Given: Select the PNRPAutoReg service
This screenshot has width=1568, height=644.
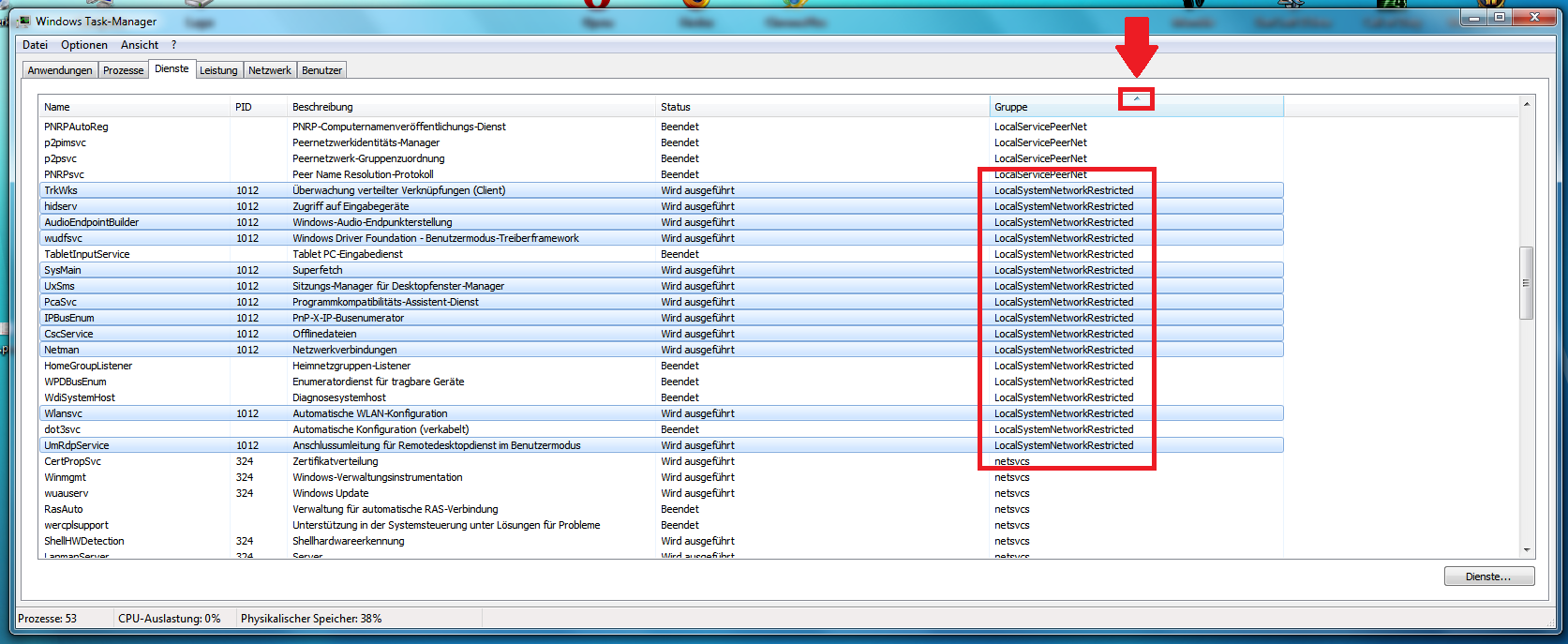Looking at the screenshot, I should tap(76, 127).
